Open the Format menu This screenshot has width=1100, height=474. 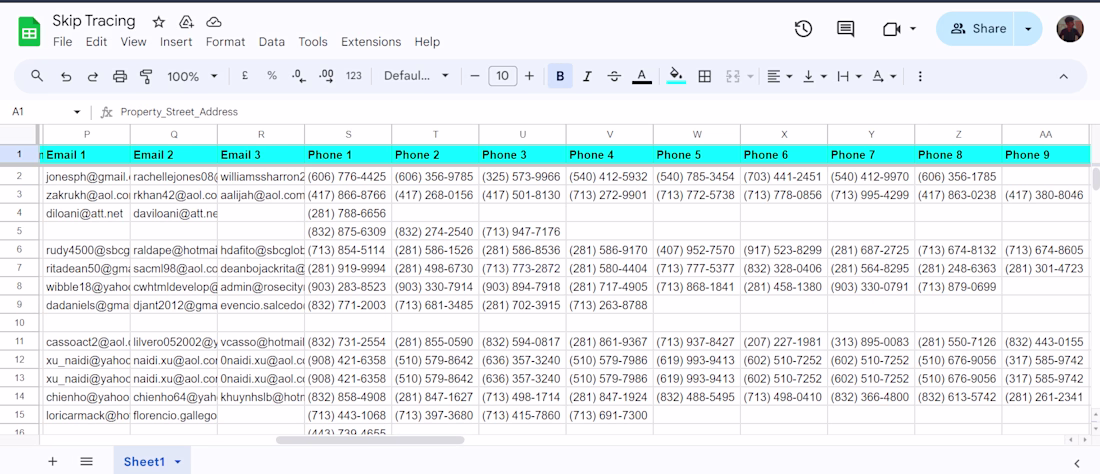pos(225,42)
